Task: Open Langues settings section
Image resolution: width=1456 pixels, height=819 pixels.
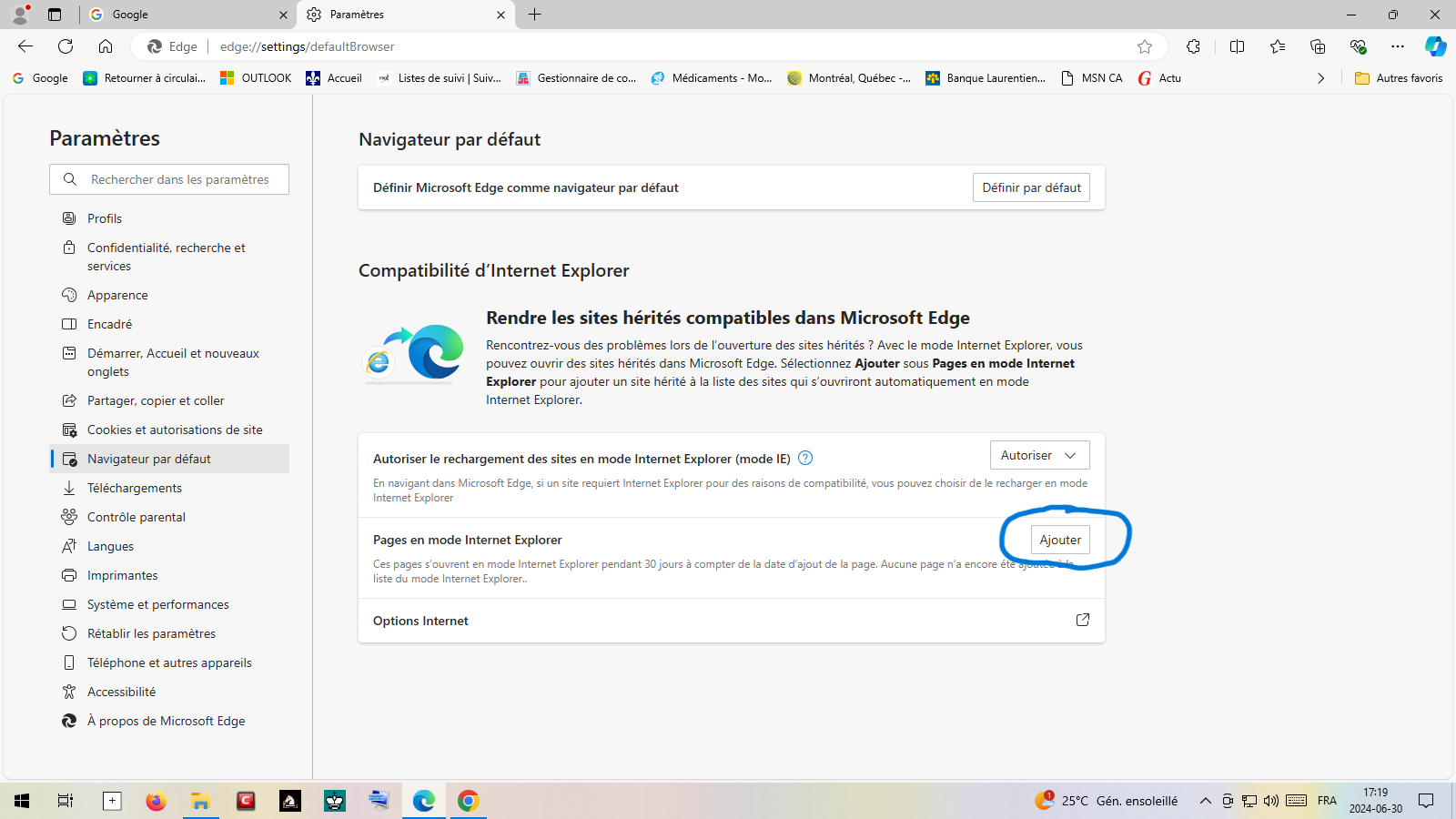Action: (169, 546)
